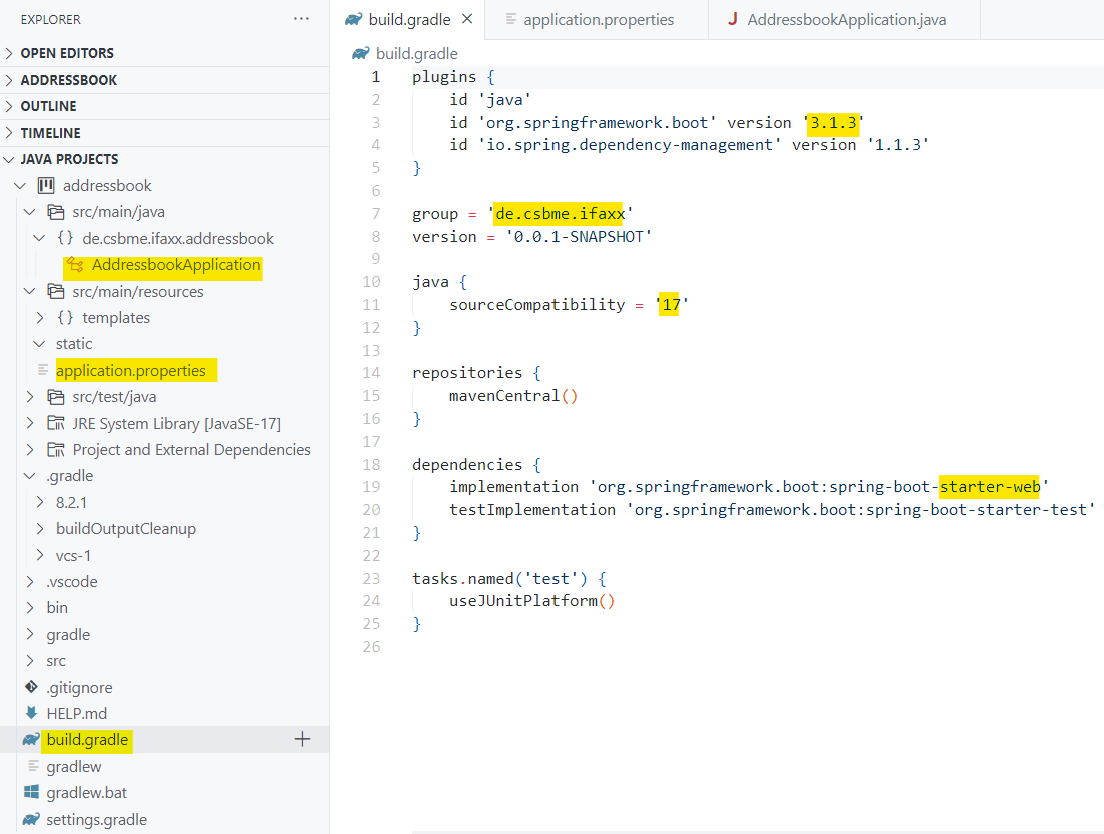Open AddressbookApplication in the tree
Viewport: 1104px width, 834px height.
pyautogui.click(x=176, y=265)
